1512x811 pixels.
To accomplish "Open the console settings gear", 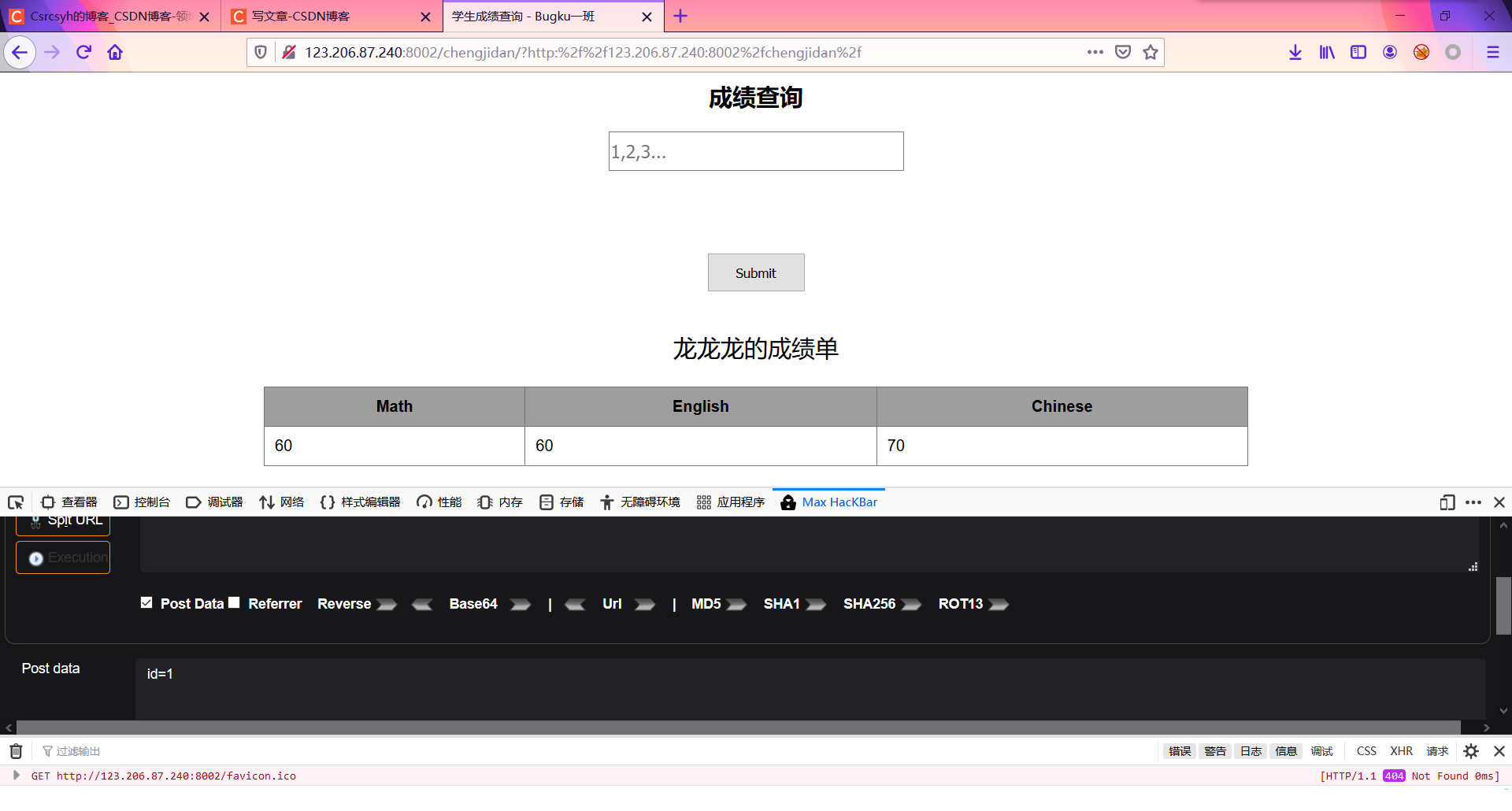I will point(1470,751).
